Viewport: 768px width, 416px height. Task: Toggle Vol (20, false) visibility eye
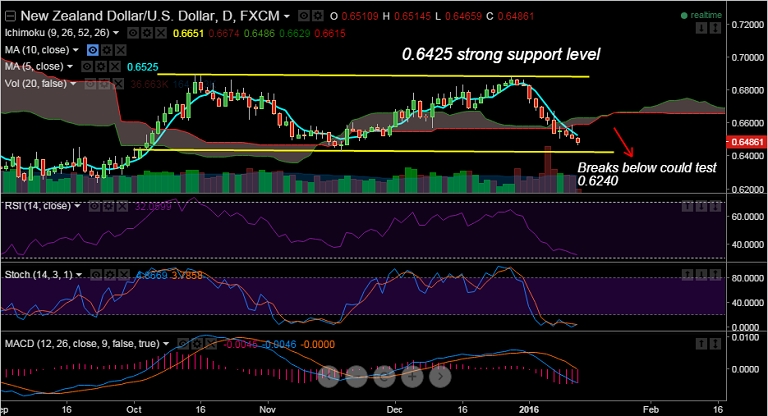[x=90, y=84]
